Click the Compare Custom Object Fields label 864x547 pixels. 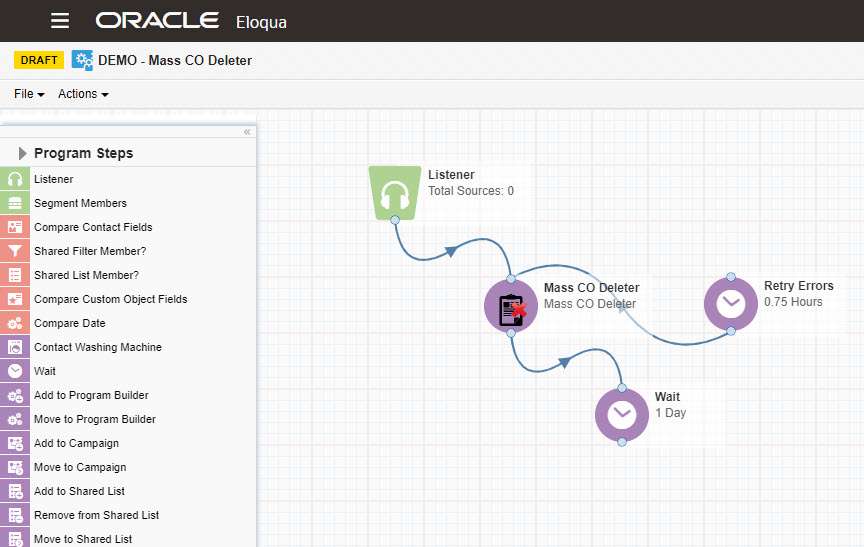[111, 299]
